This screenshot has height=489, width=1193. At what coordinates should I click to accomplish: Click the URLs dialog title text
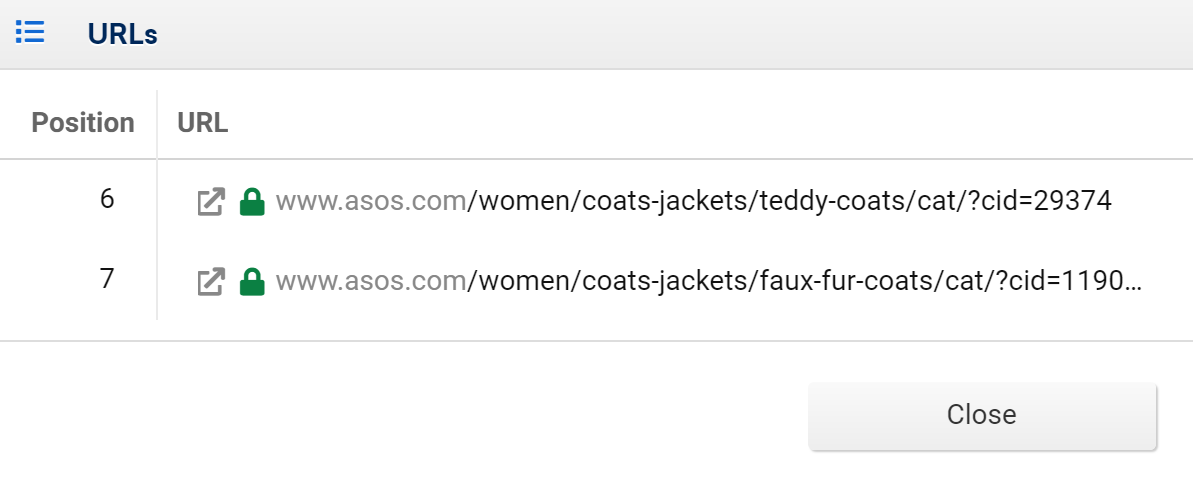pos(122,34)
